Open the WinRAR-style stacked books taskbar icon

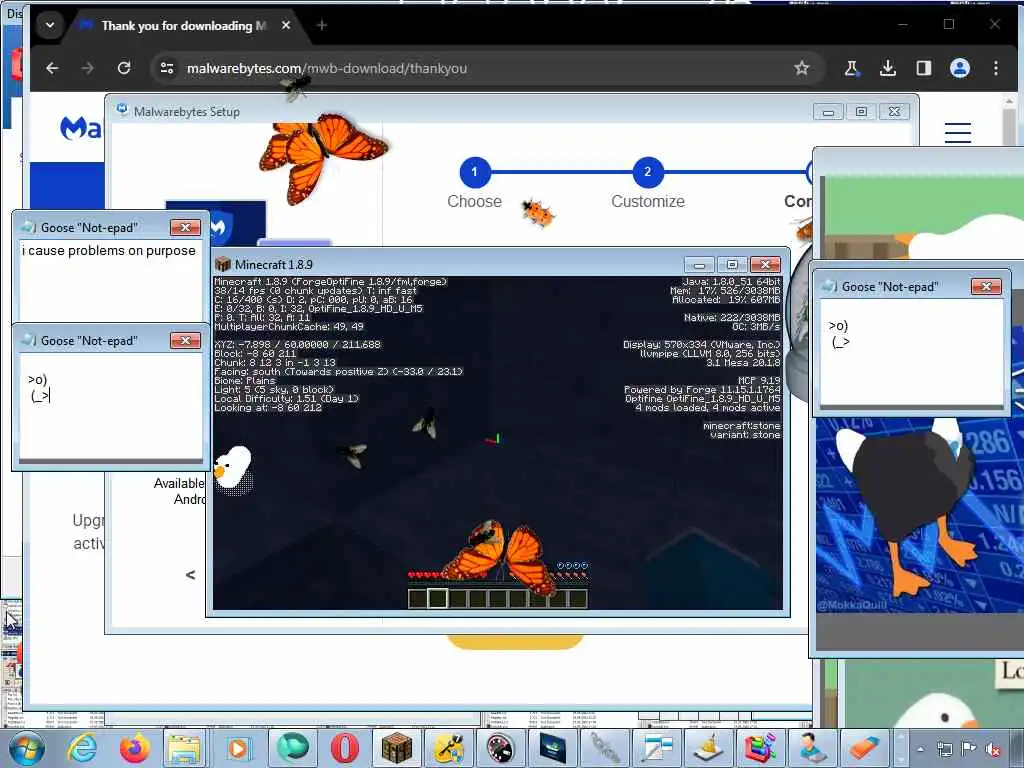761,748
